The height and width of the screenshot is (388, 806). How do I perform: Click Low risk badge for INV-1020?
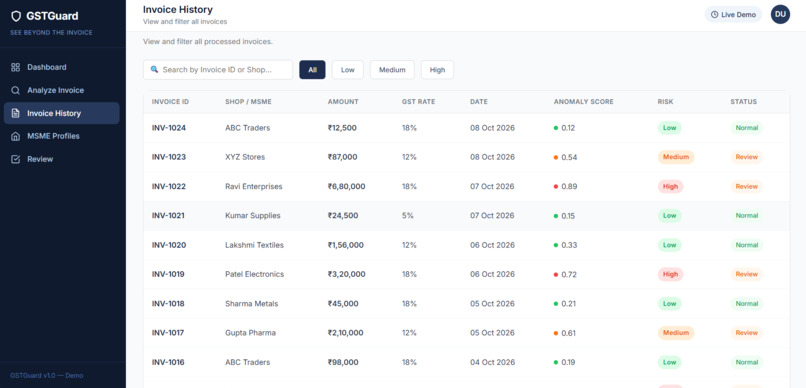(x=669, y=245)
